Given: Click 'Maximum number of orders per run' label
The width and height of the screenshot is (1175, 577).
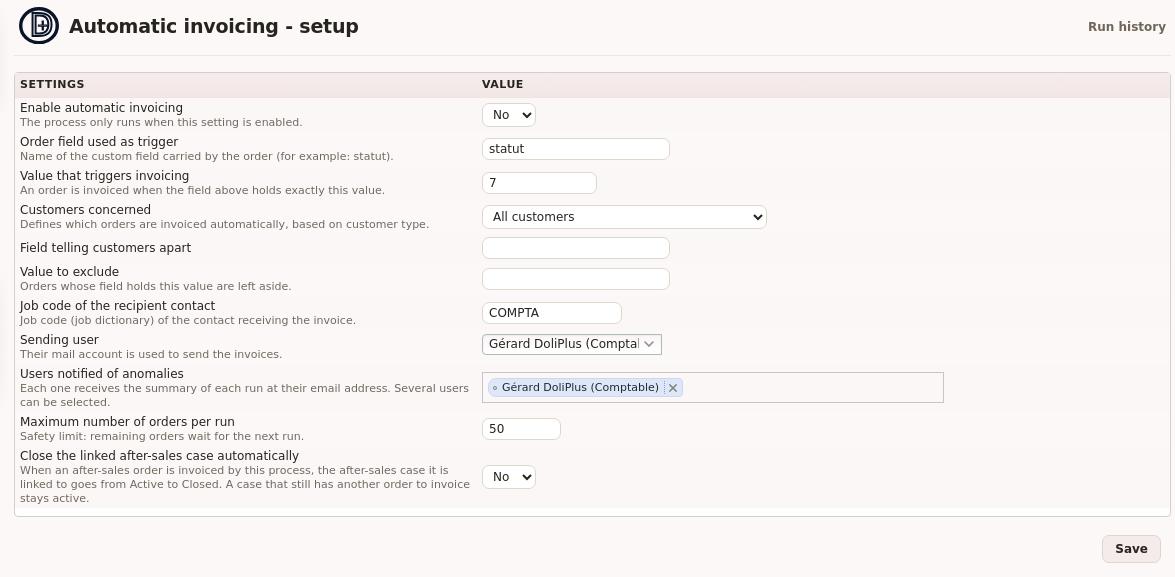Looking at the screenshot, I should [127, 422].
